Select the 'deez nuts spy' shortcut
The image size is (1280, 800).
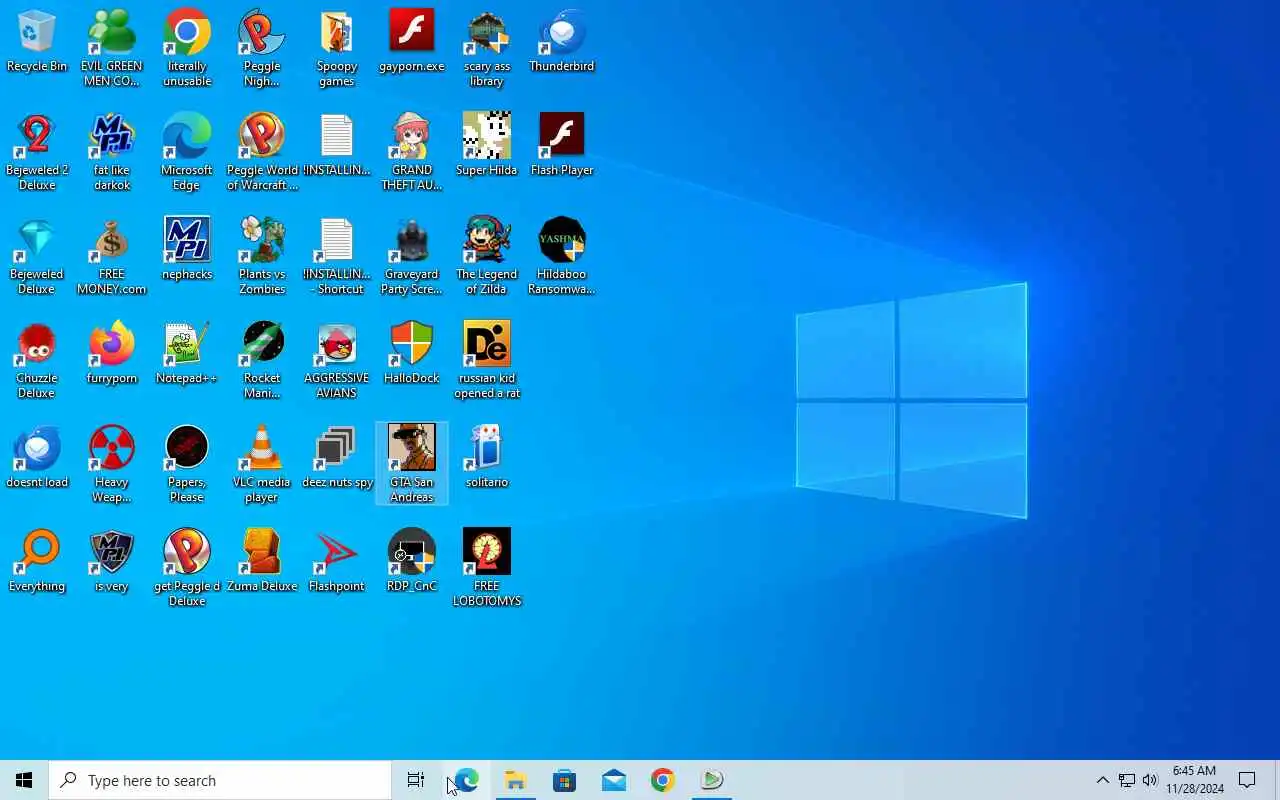tap(337, 458)
